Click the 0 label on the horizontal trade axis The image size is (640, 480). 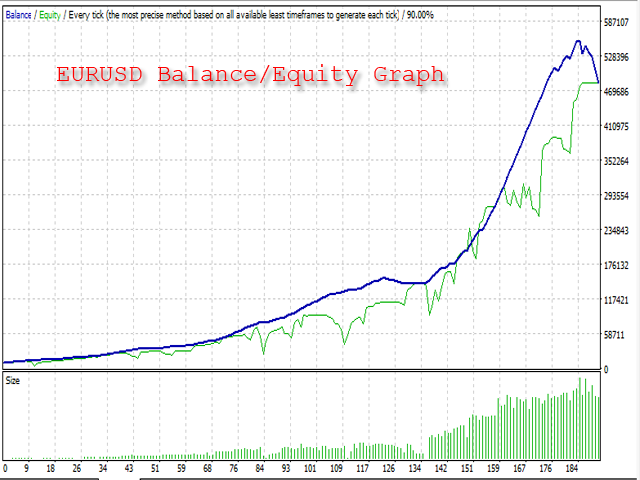point(5,468)
